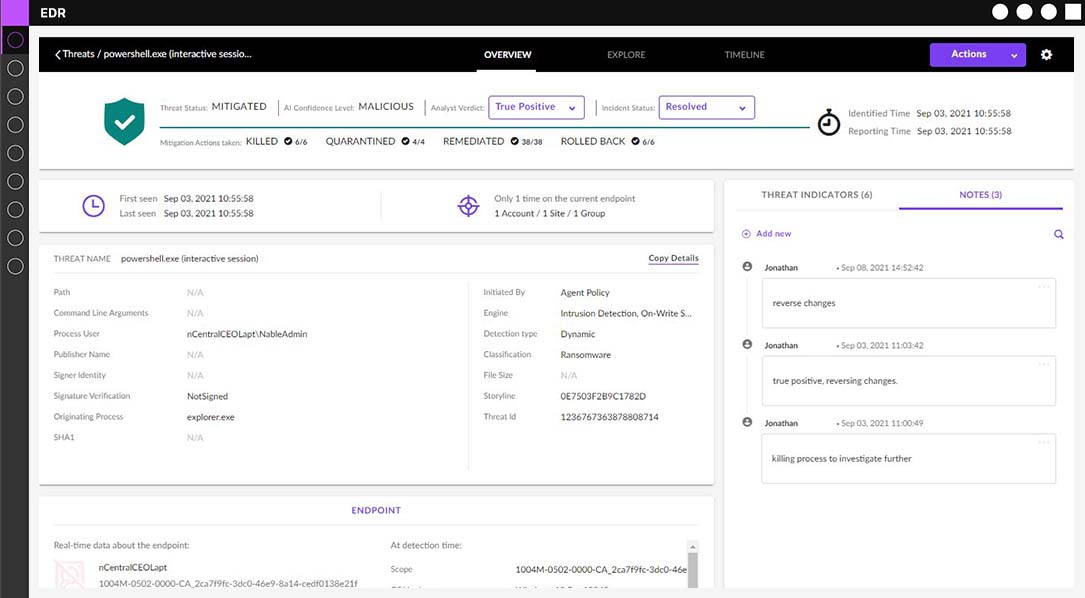Click the Threat Id value 1236767363878808714
Screen dimensions: 1085x598
610,417
